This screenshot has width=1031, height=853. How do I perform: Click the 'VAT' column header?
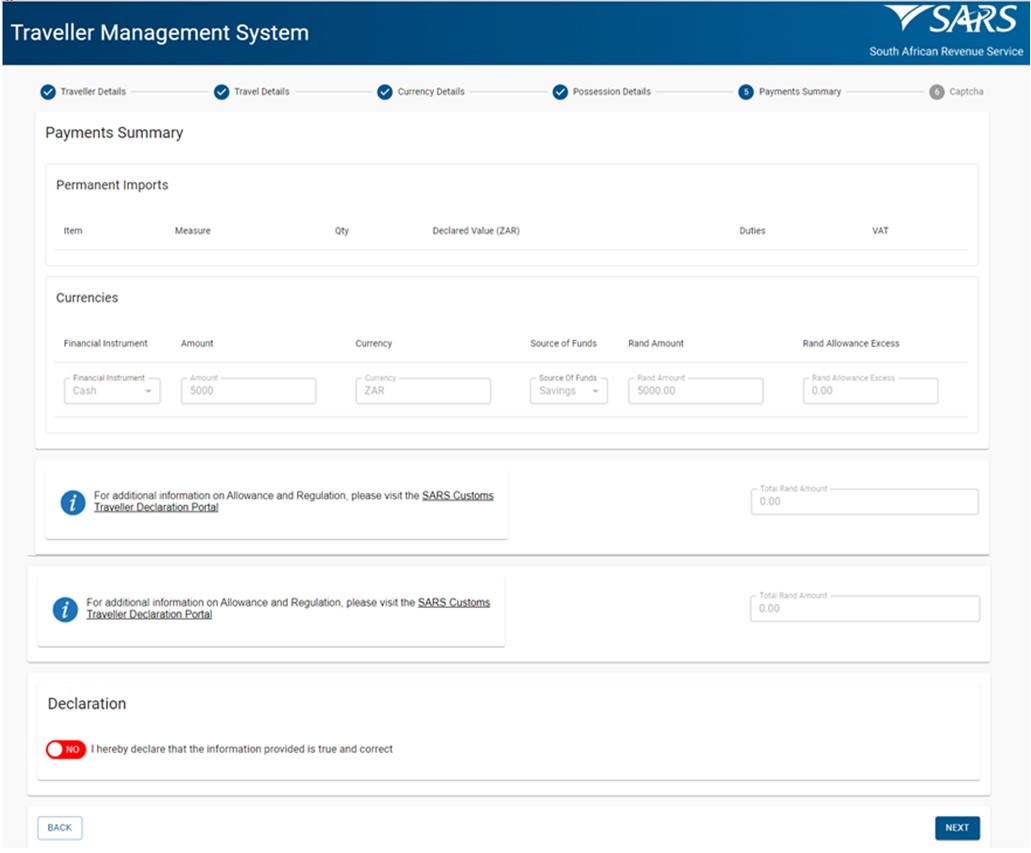tap(880, 231)
